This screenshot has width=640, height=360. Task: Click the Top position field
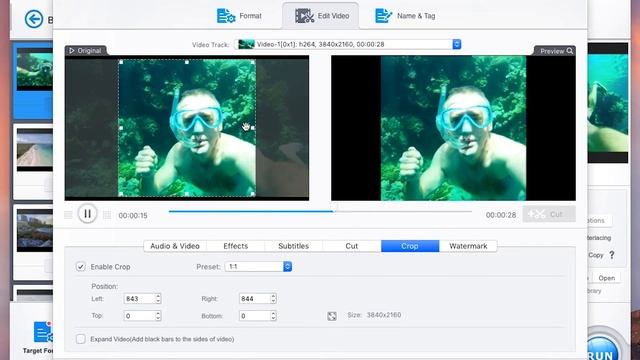pos(139,316)
